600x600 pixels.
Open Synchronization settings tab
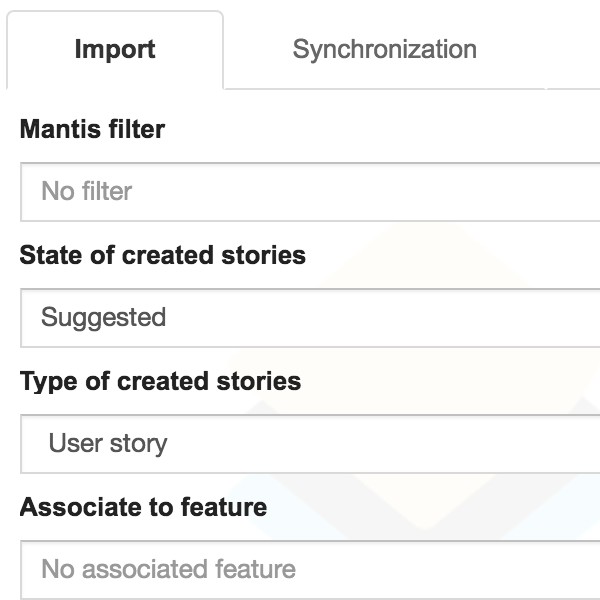click(x=385, y=50)
